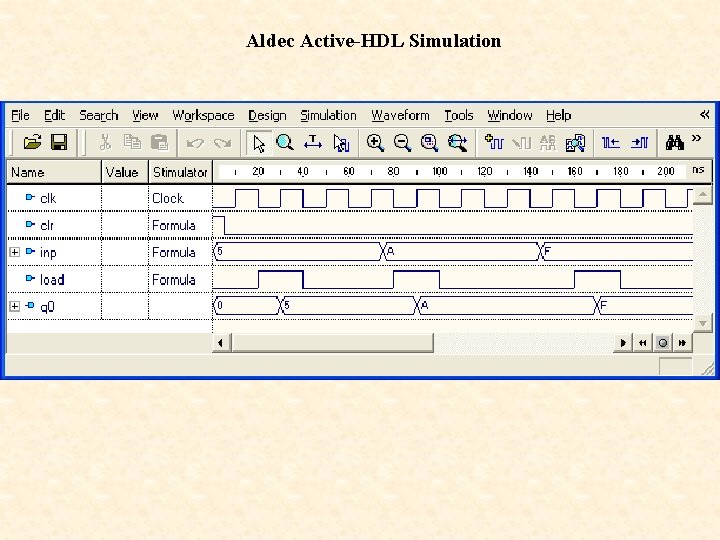
Task: Click the Undo arrow icon
Action: coord(195,143)
